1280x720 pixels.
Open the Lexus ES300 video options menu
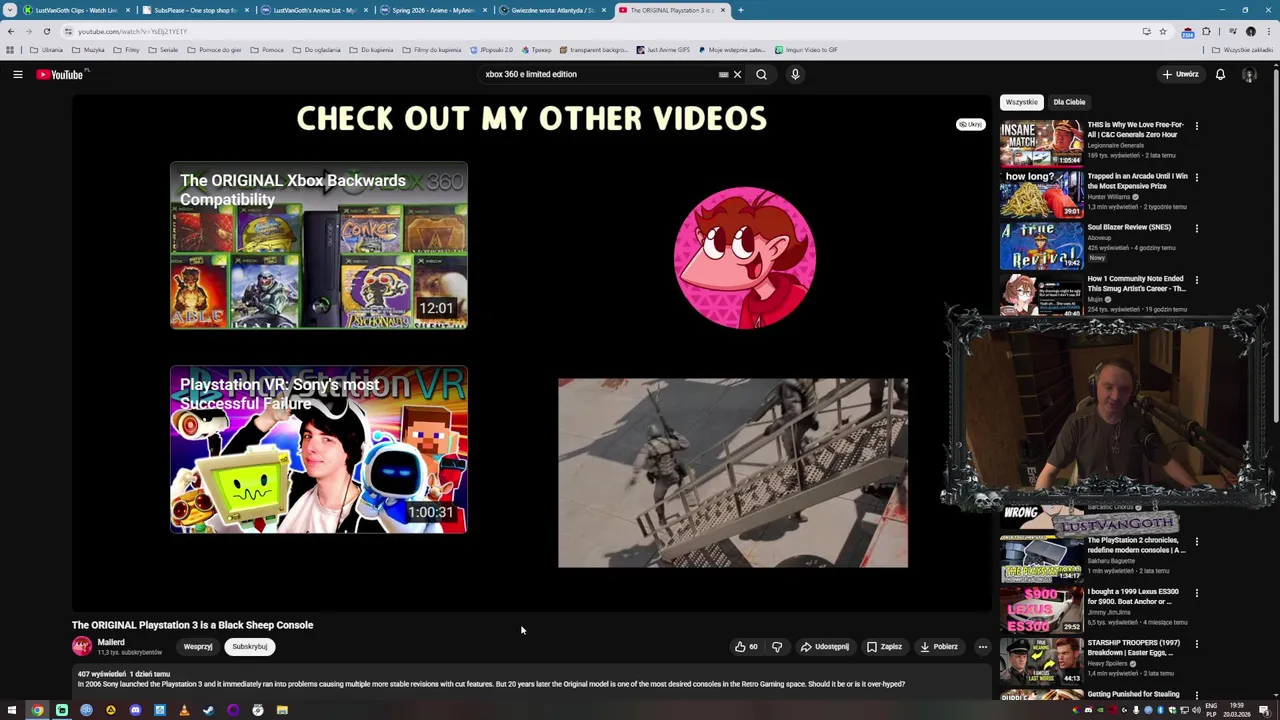[1196, 594]
